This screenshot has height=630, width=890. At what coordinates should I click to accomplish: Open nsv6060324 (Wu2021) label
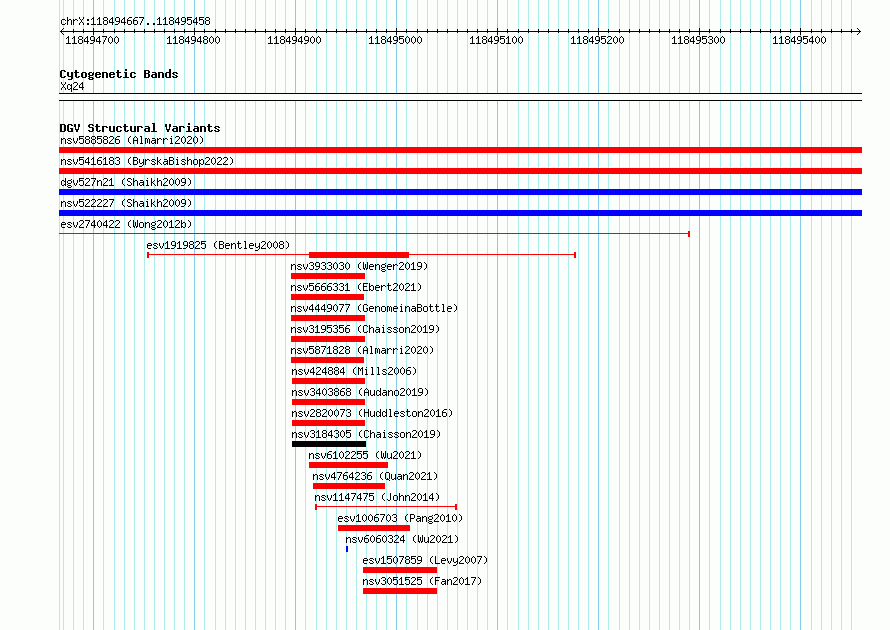tap(402, 539)
